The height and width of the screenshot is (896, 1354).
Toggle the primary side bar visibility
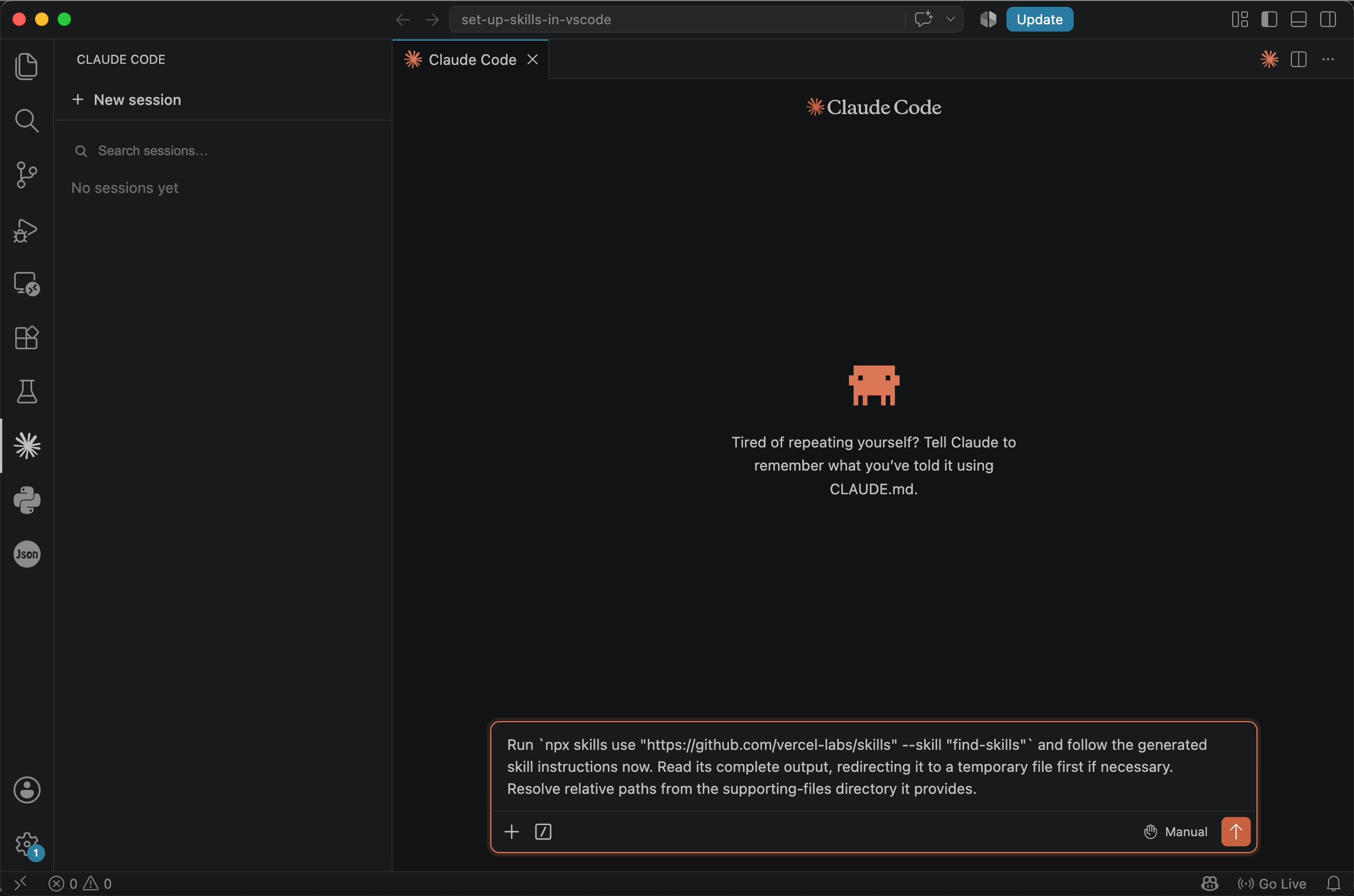(1269, 19)
